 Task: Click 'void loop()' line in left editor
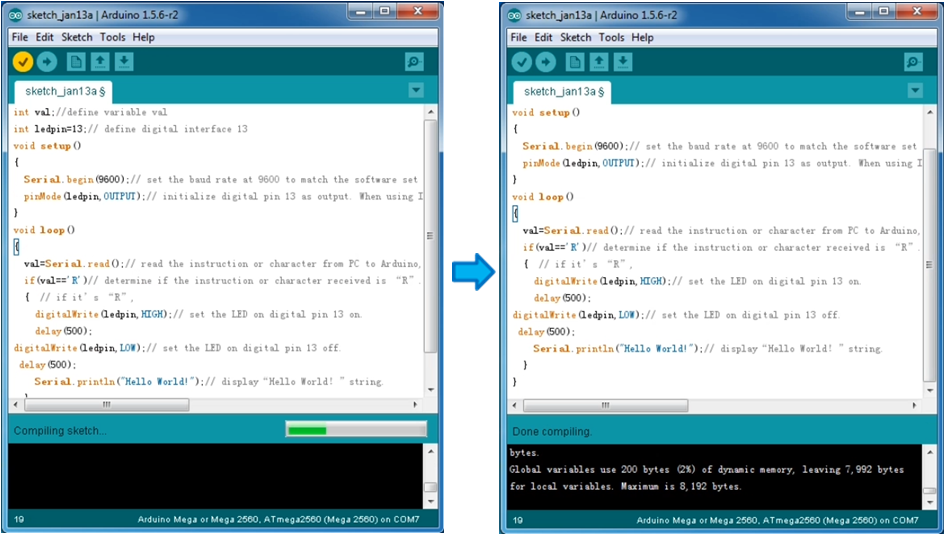(44, 230)
